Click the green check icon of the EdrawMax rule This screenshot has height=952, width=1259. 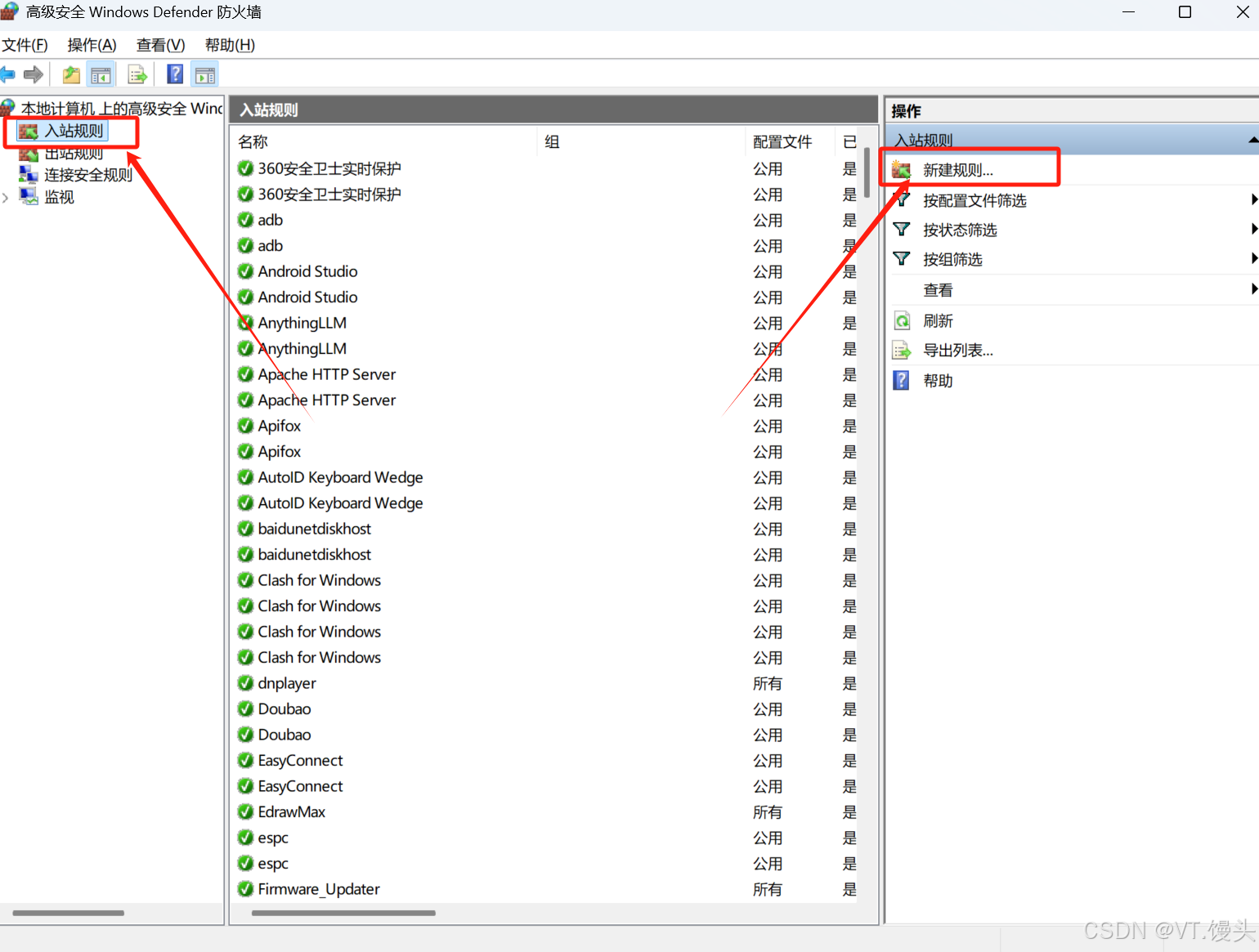tap(245, 811)
